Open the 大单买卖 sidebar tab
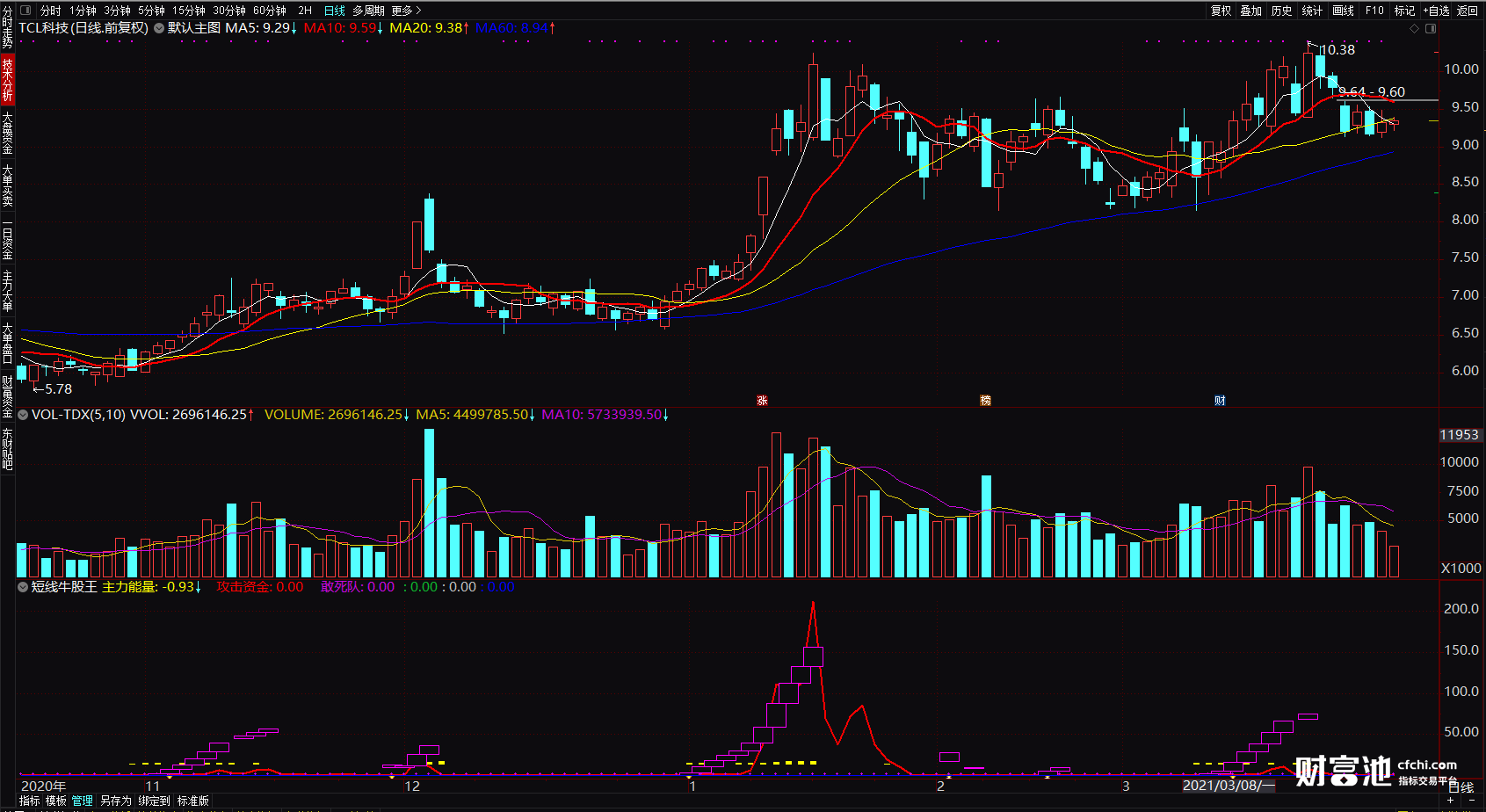 (7, 185)
